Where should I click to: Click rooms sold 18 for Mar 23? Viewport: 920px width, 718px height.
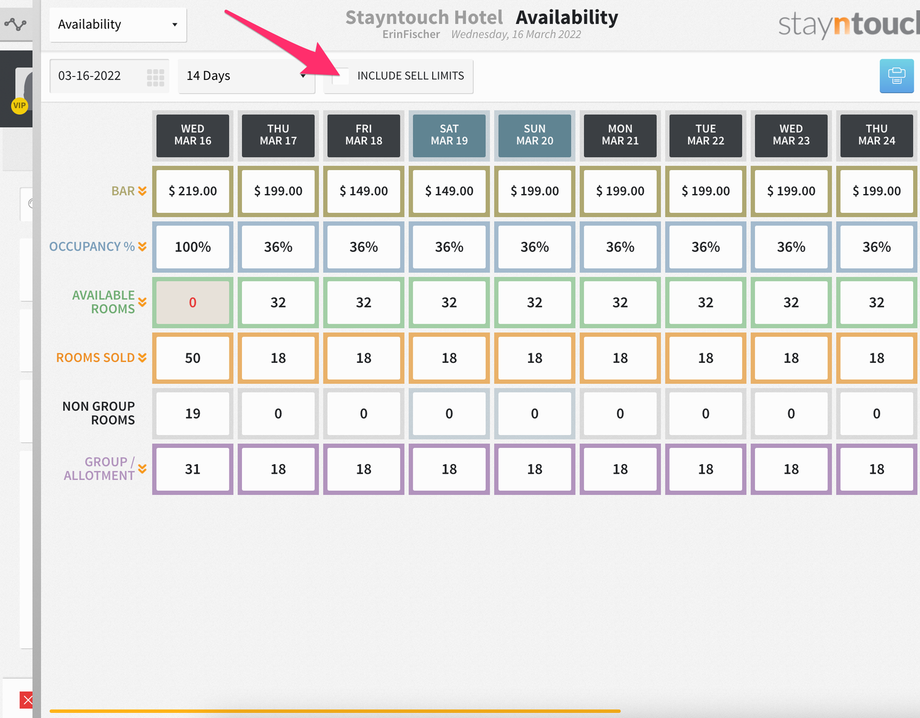click(x=791, y=358)
